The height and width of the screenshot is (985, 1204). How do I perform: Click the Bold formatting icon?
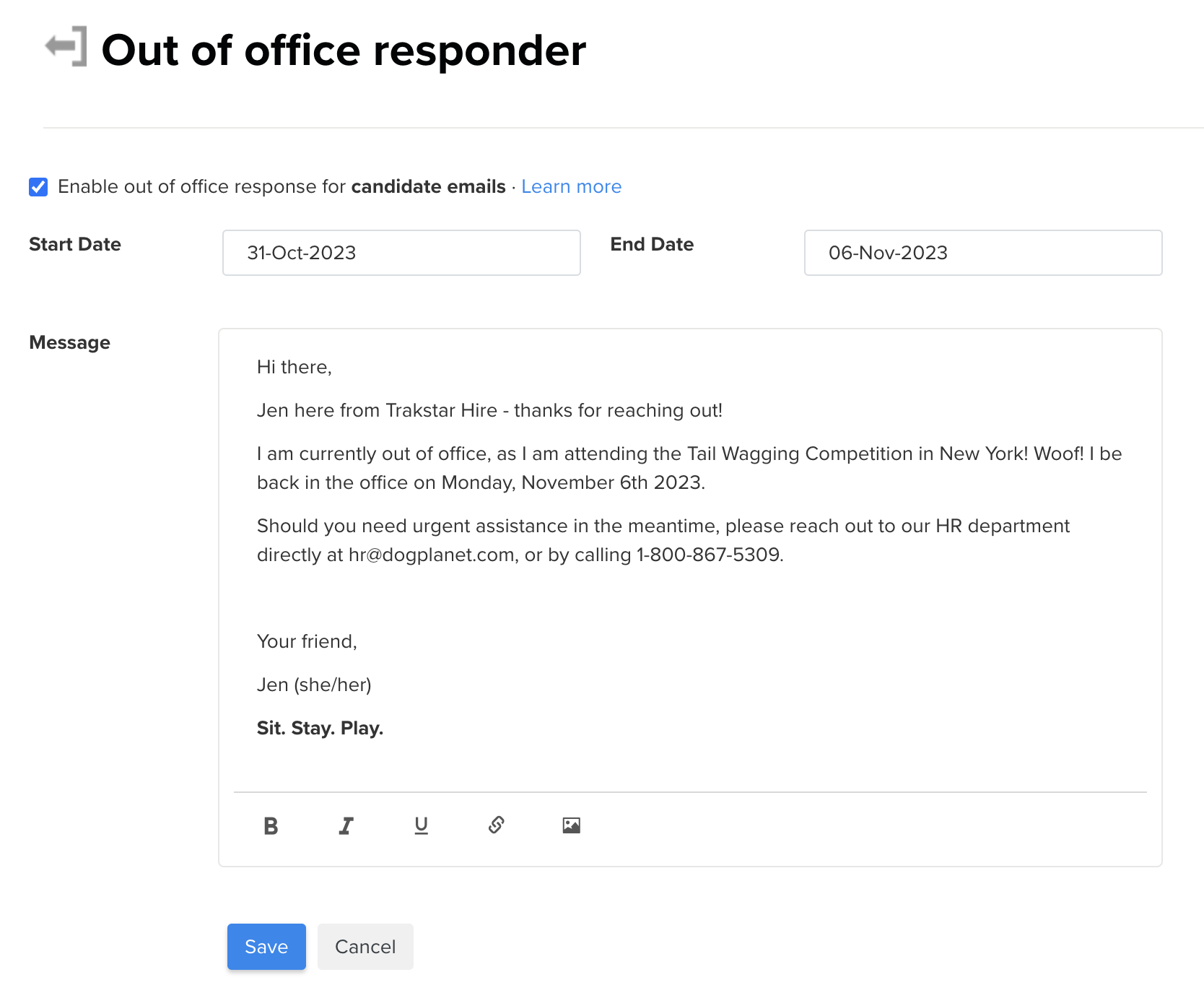click(x=271, y=825)
